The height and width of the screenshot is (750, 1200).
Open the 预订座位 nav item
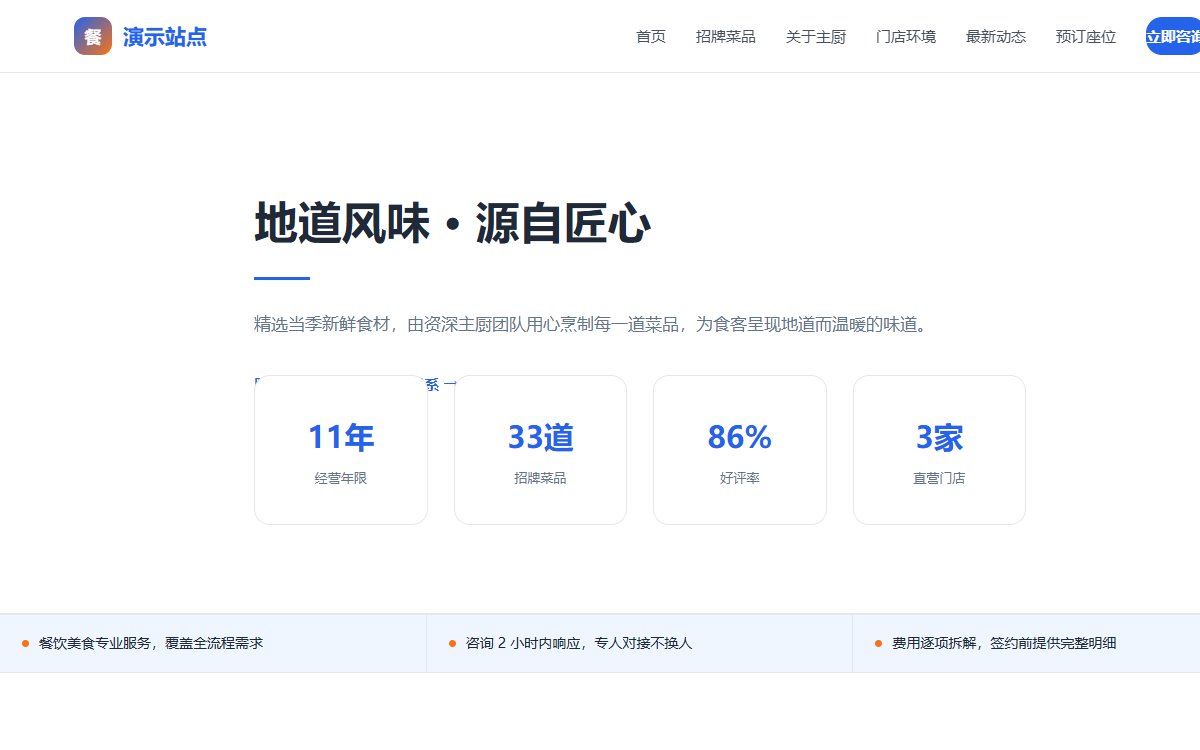(1086, 37)
